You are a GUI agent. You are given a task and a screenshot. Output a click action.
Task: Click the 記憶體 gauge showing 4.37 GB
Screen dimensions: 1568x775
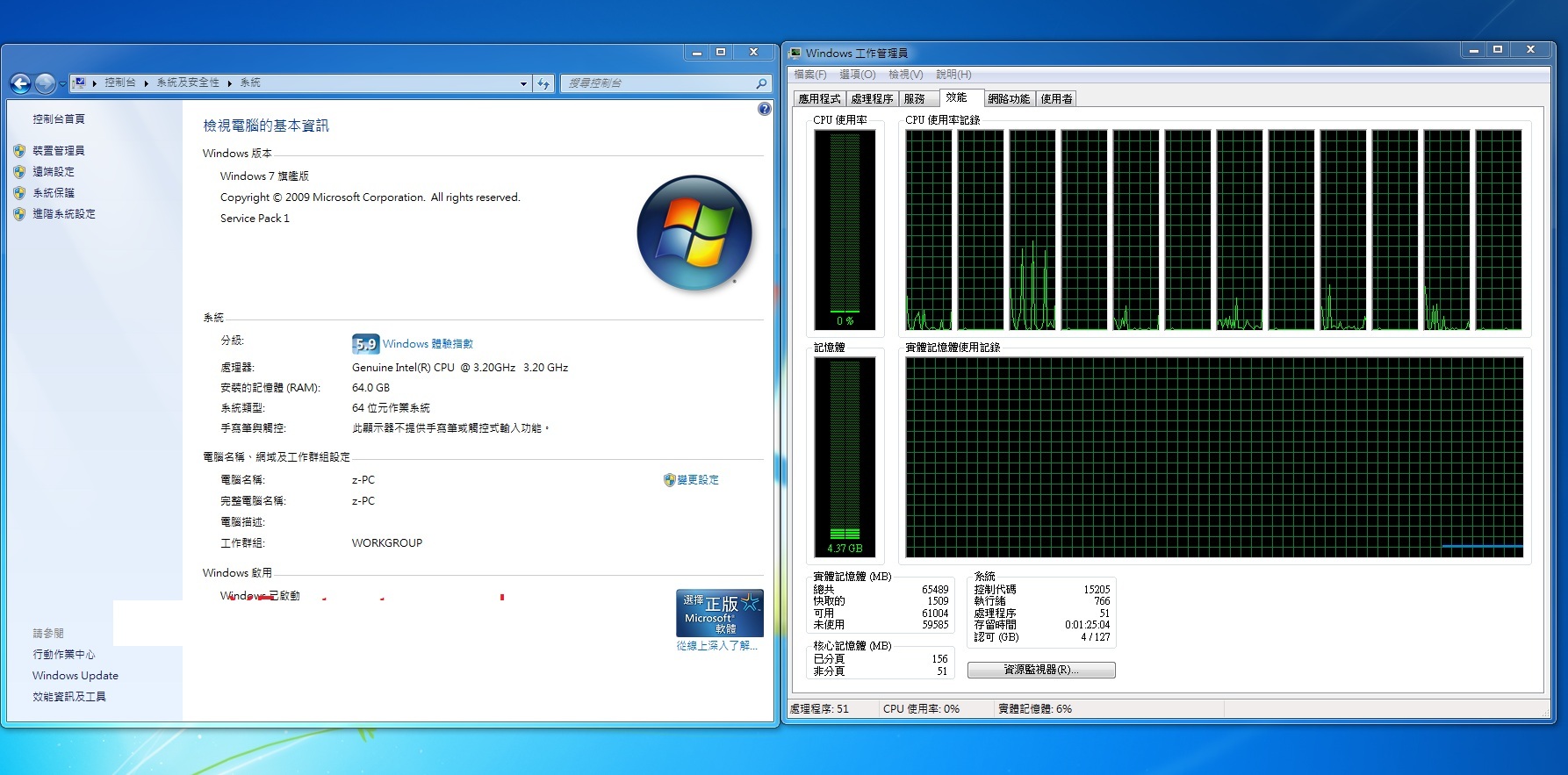click(x=845, y=457)
